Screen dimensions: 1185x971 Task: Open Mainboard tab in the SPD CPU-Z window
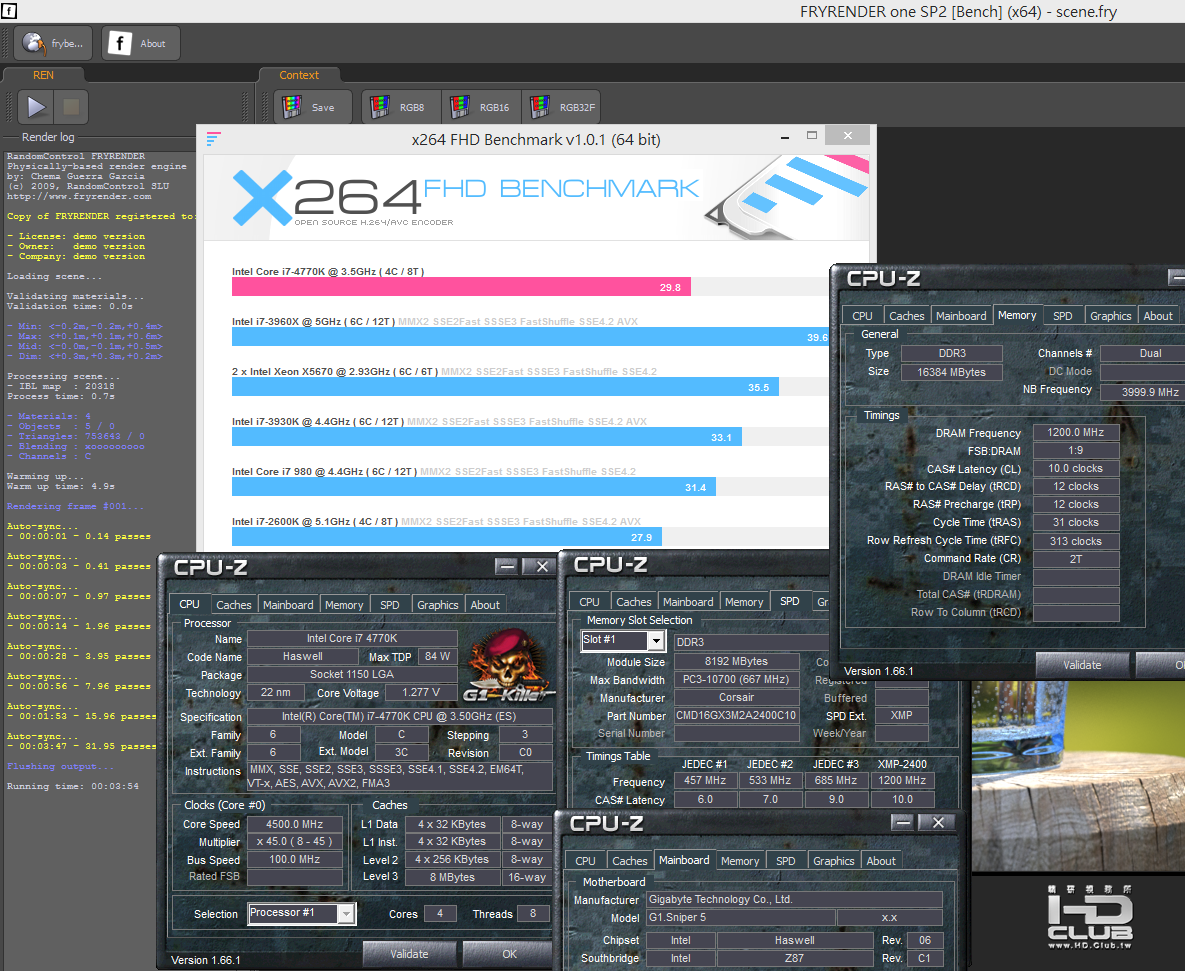(x=688, y=601)
